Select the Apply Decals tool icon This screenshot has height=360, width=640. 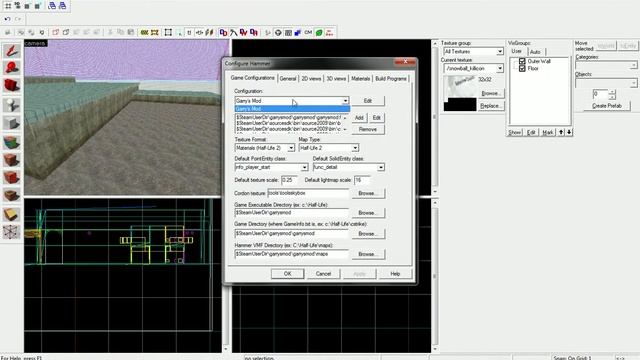pyautogui.click(x=11, y=178)
